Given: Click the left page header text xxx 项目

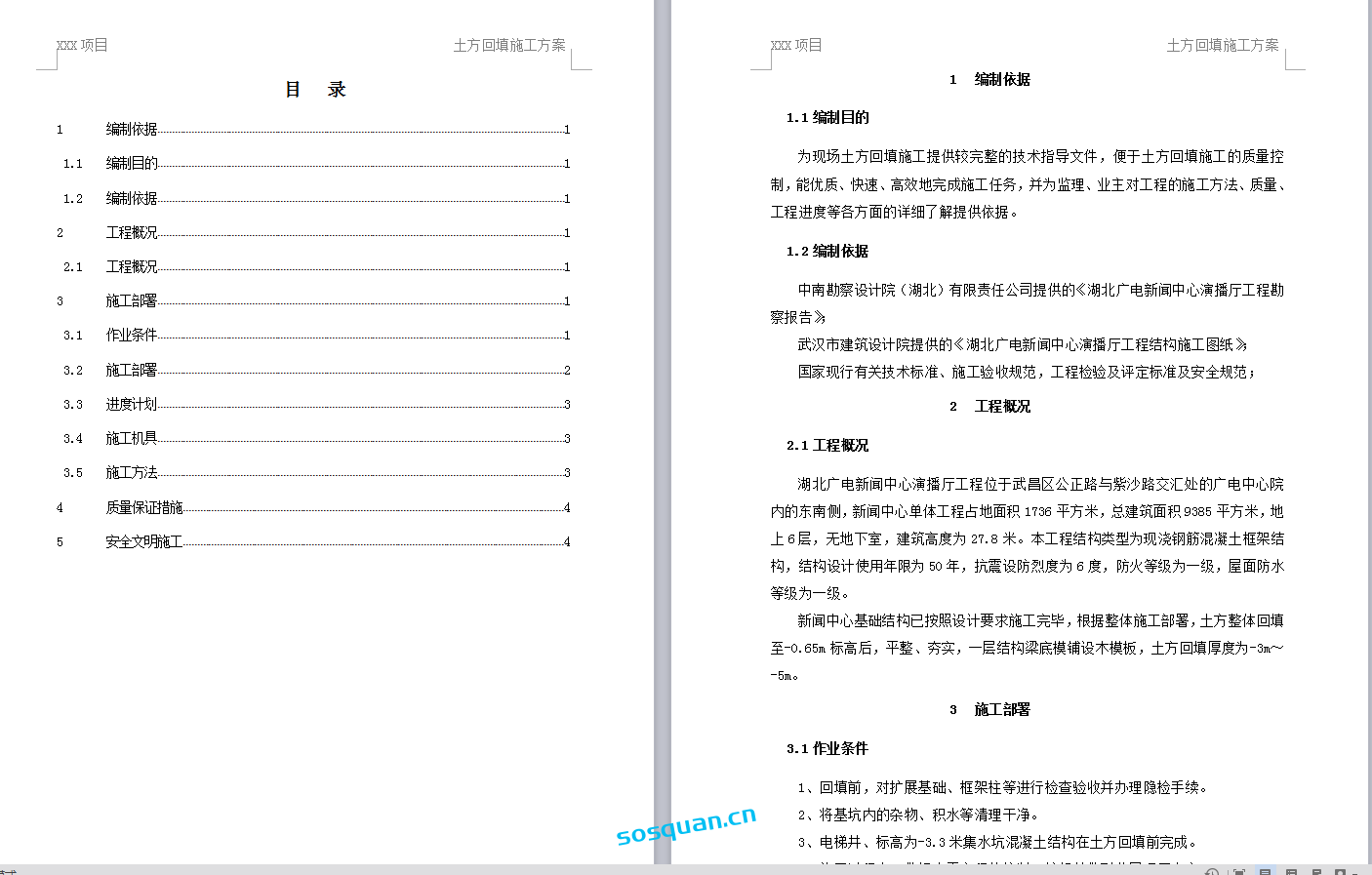Looking at the screenshot, I should click(x=83, y=45).
